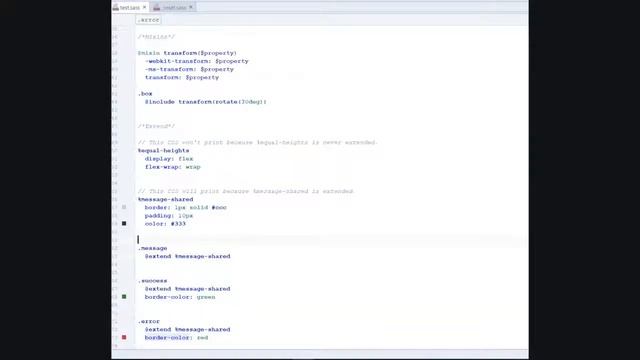
Task: Click the 'flex-wrap: wrap' line
Action: coord(173,167)
